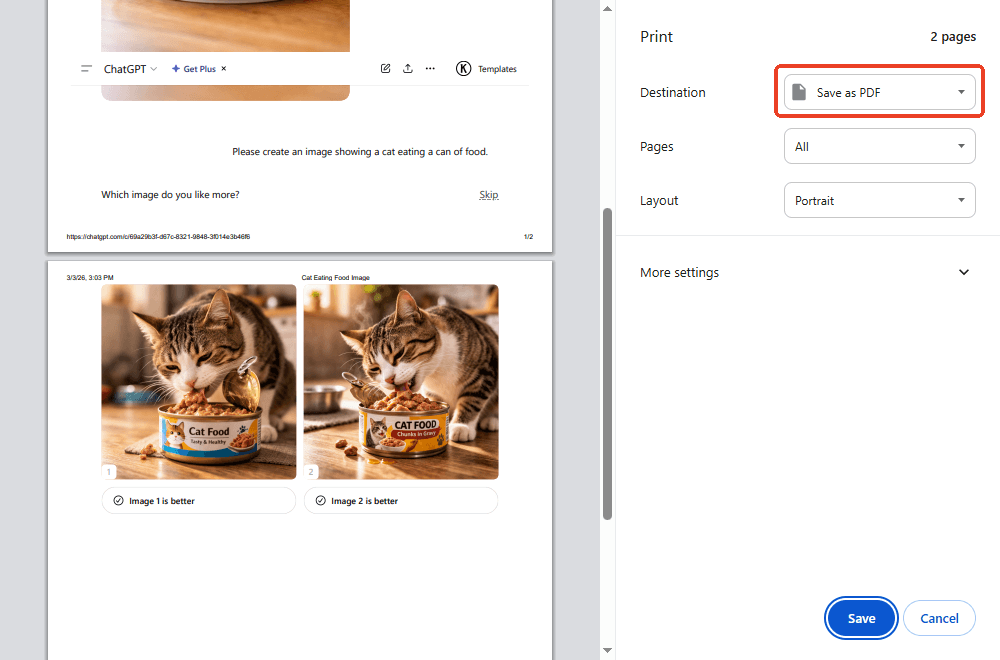The width and height of the screenshot is (1000, 660).
Task: Click the Get Plus menu item
Action: (200, 68)
